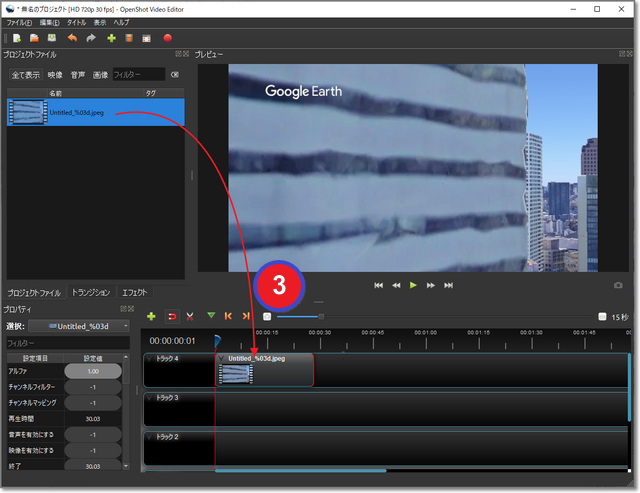Take a snapshot with the preview camera icon
640x493 pixels.
[x=618, y=285]
